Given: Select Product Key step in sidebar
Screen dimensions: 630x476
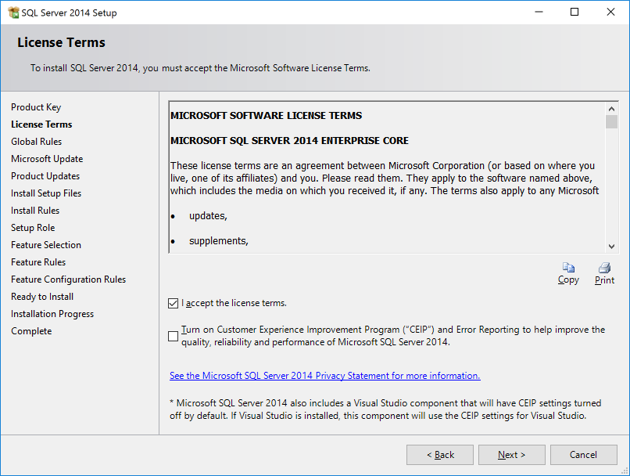Looking at the screenshot, I should click(36, 107).
